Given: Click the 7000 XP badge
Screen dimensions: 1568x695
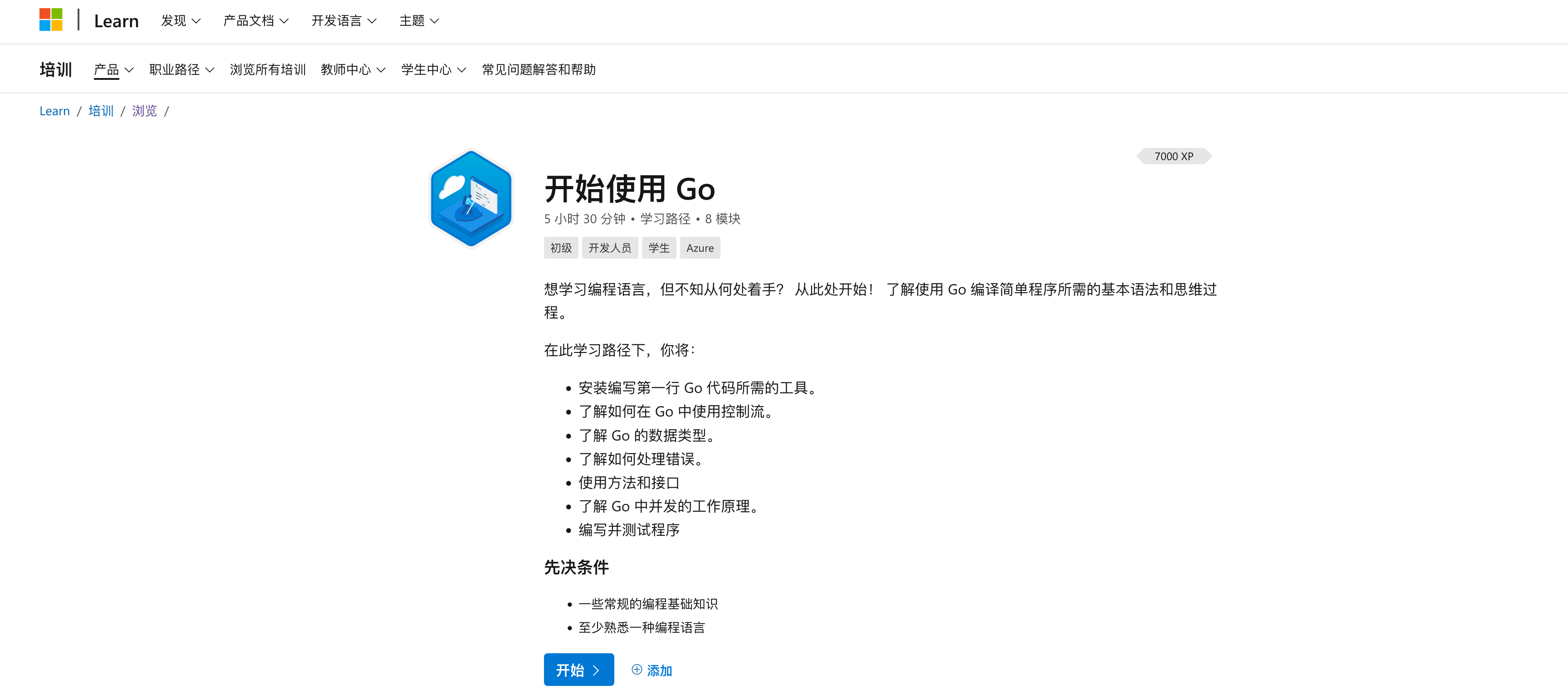Looking at the screenshot, I should (x=1172, y=156).
